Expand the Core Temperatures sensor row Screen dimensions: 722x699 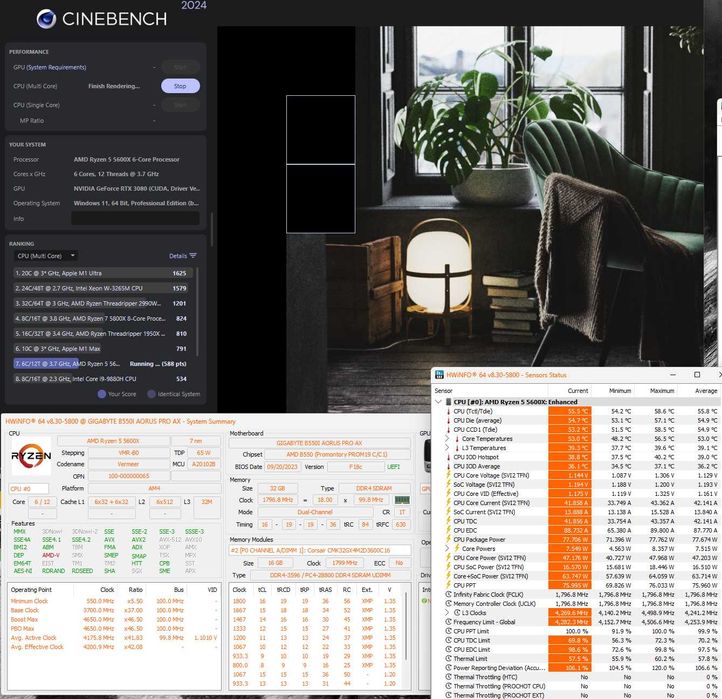point(447,438)
